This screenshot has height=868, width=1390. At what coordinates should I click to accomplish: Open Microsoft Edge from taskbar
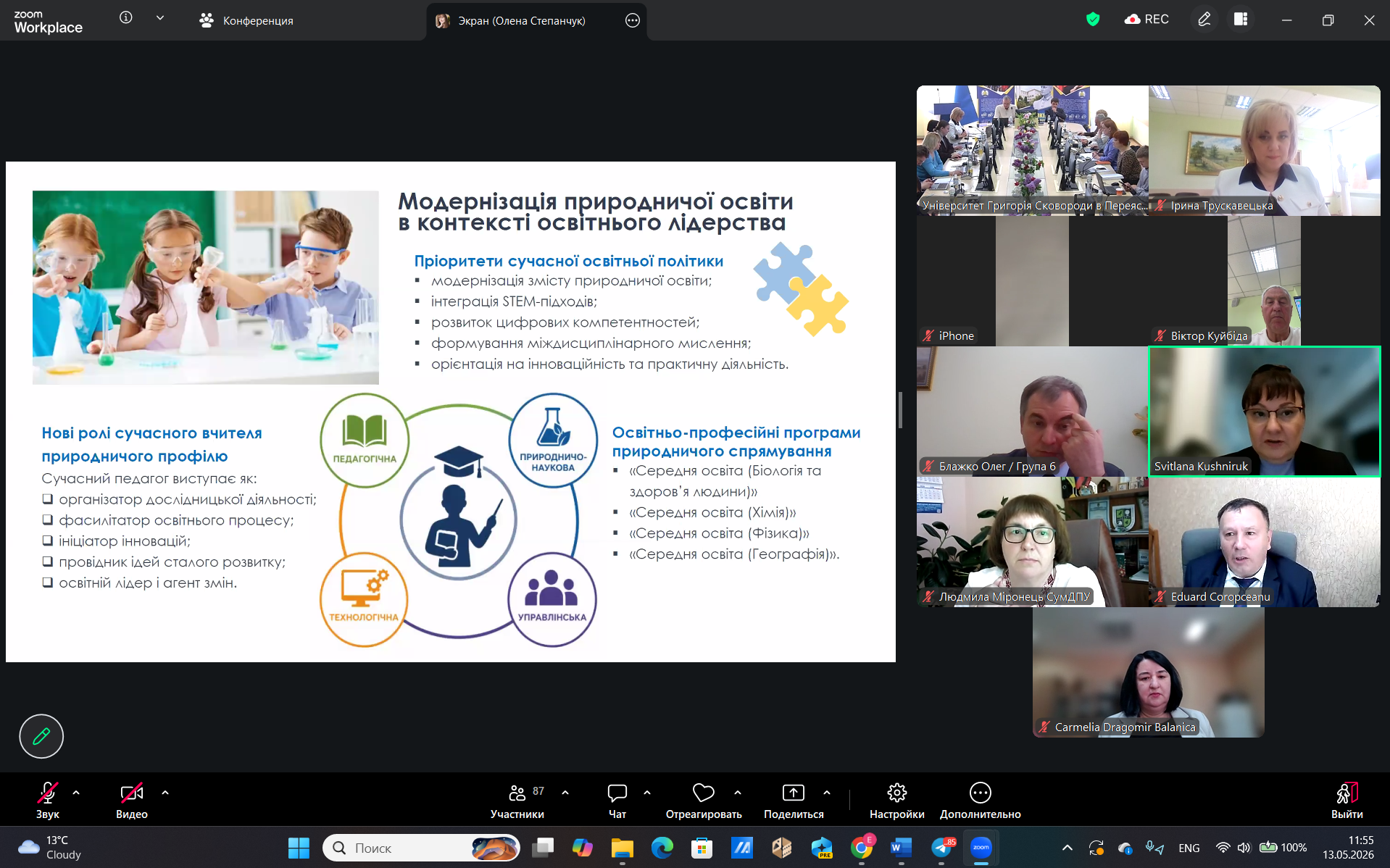point(662,848)
